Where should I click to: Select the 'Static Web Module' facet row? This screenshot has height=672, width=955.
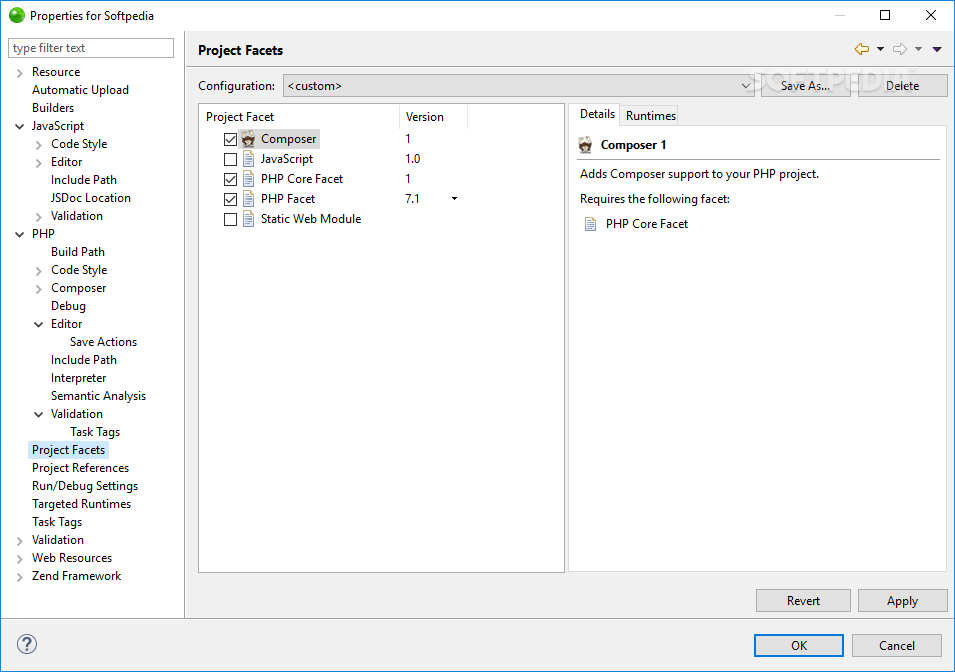(x=311, y=219)
